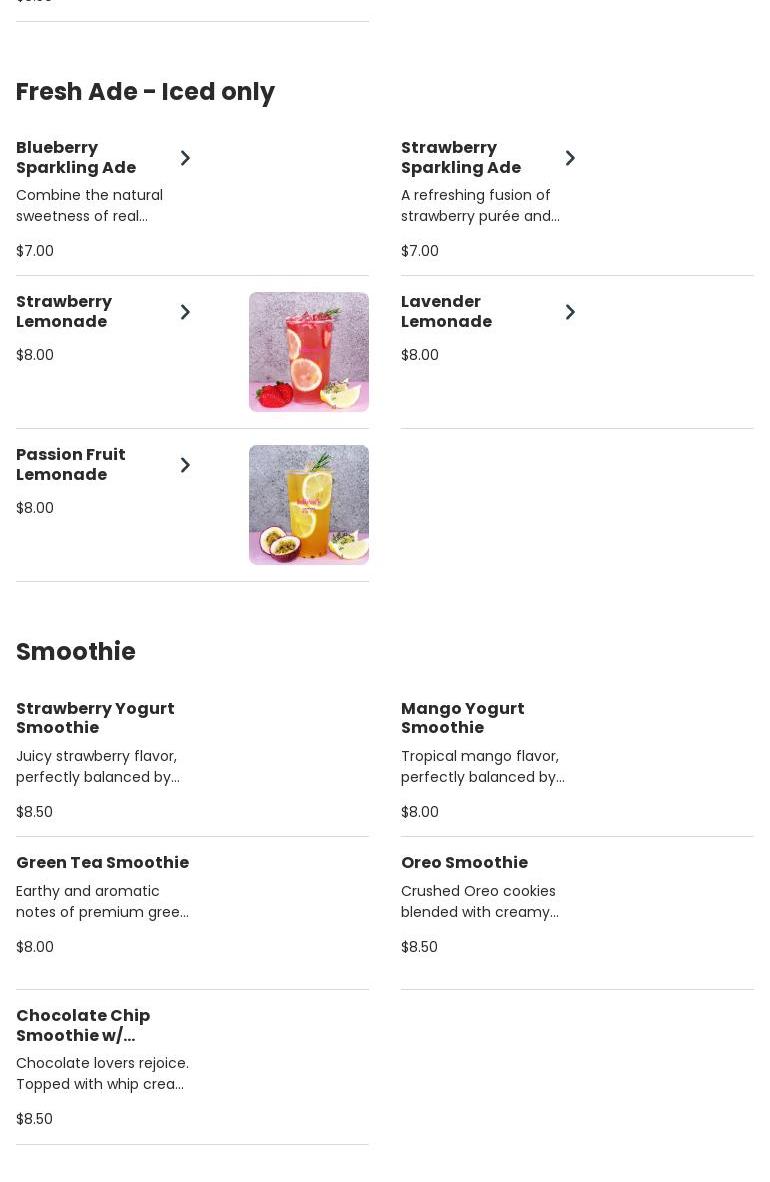Click the Smoothie section heading

tap(76, 652)
